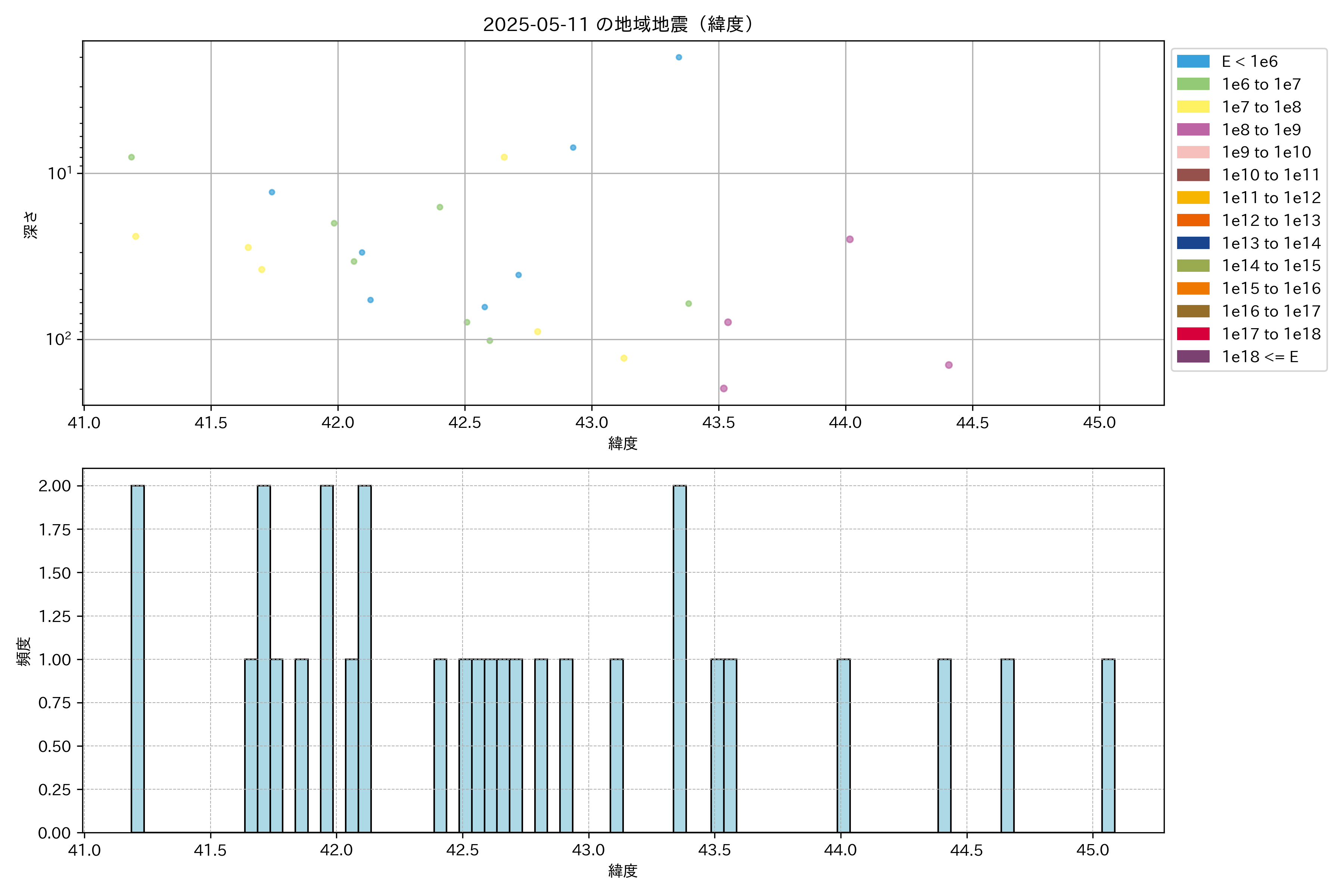Click the 頻度 y-axis label of histogram
This screenshot has width=1344, height=896.
24,651
